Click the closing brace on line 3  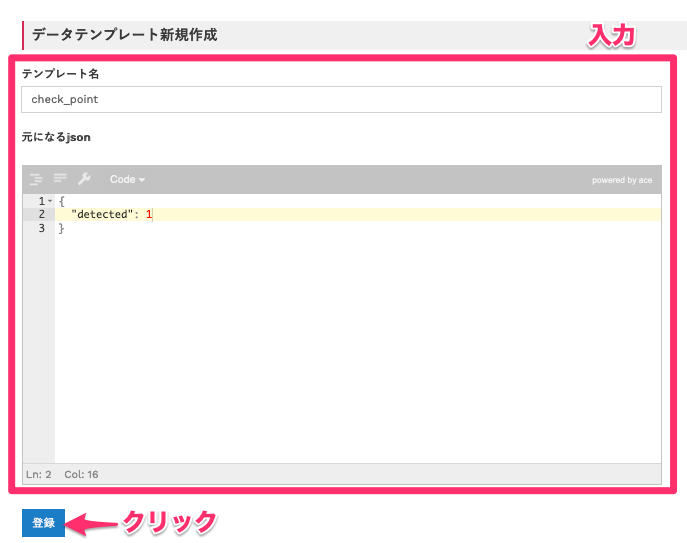coord(61,228)
